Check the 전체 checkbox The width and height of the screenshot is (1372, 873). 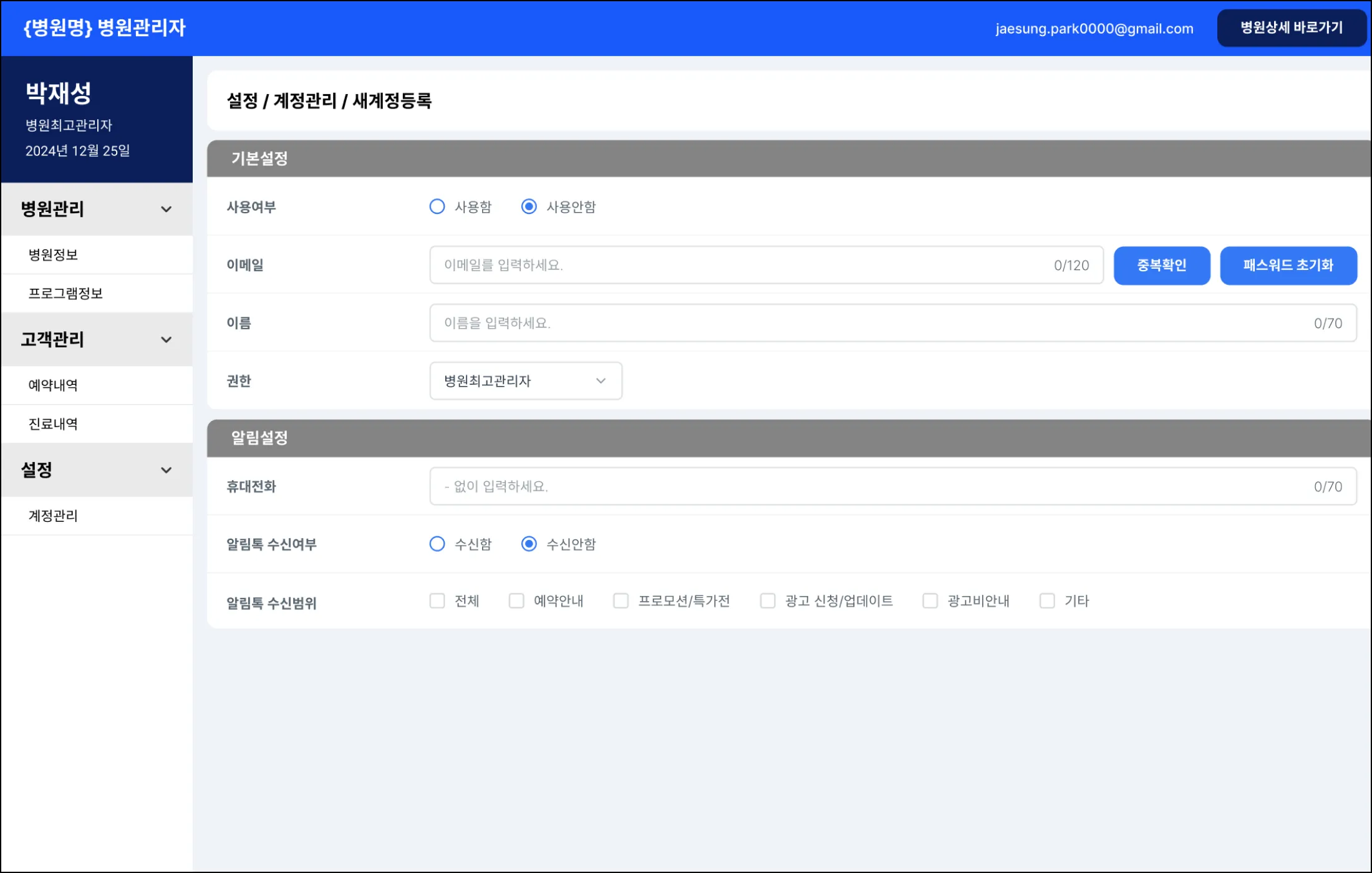[437, 601]
